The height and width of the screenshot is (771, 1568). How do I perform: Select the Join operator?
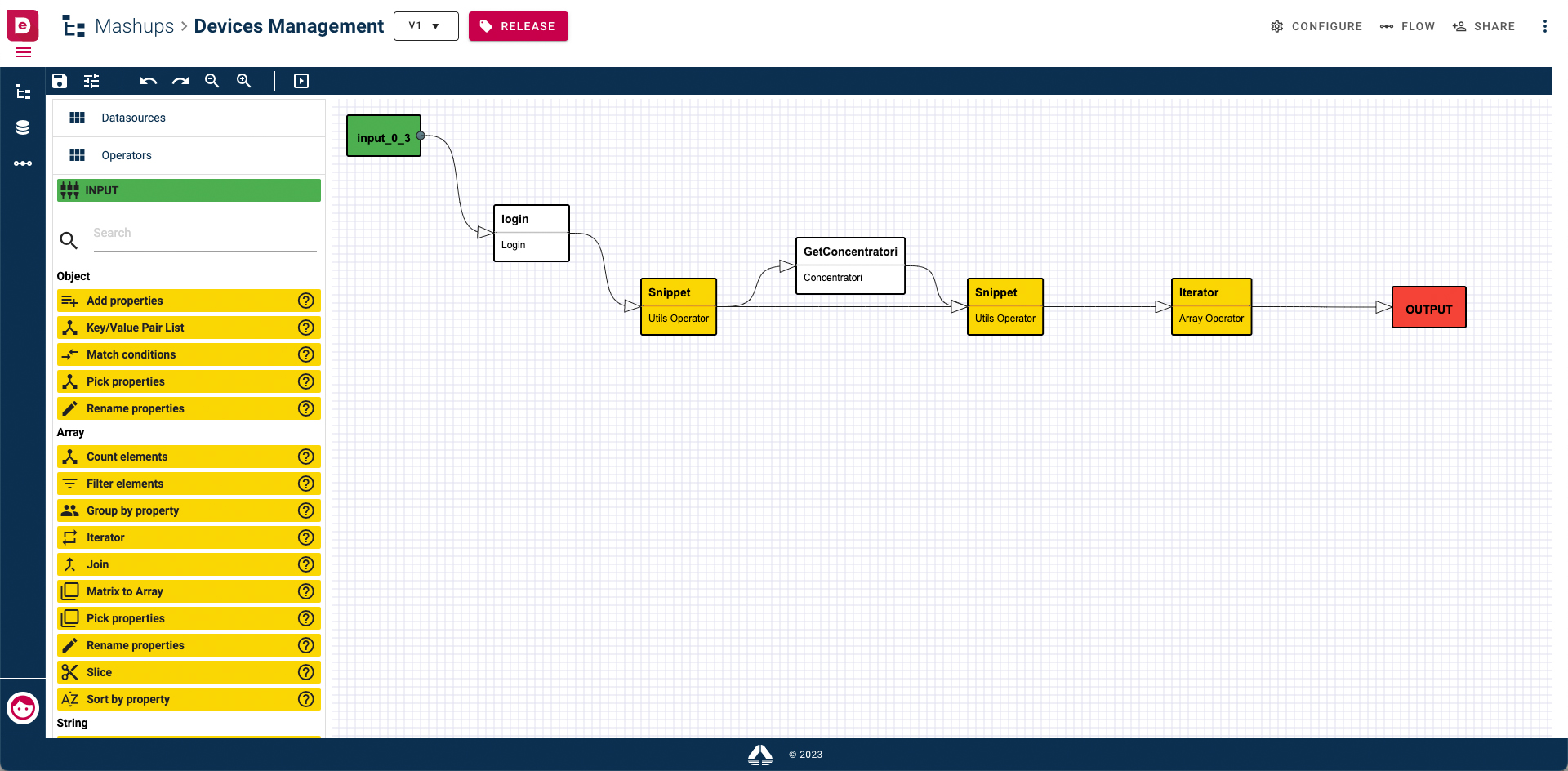click(x=189, y=564)
